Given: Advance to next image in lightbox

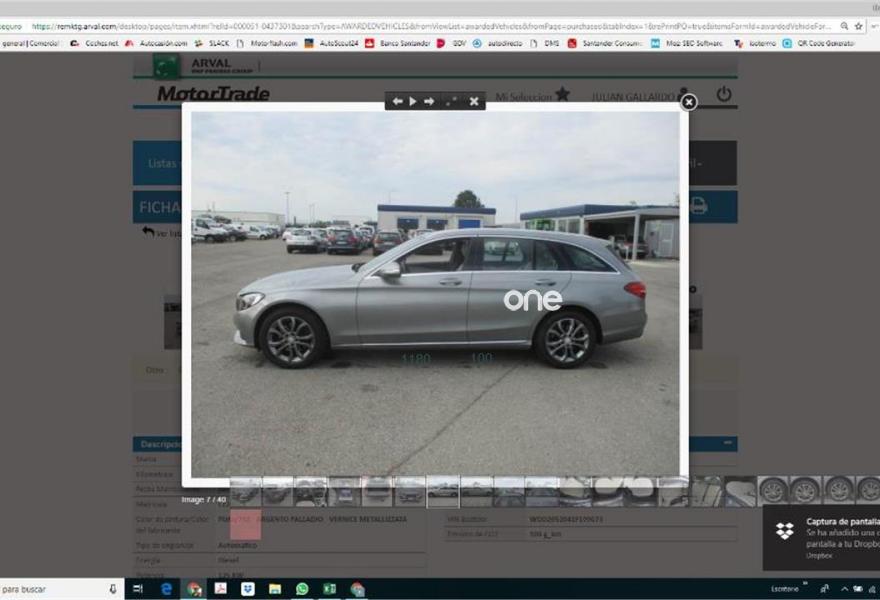Looking at the screenshot, I should pos(429,101).
